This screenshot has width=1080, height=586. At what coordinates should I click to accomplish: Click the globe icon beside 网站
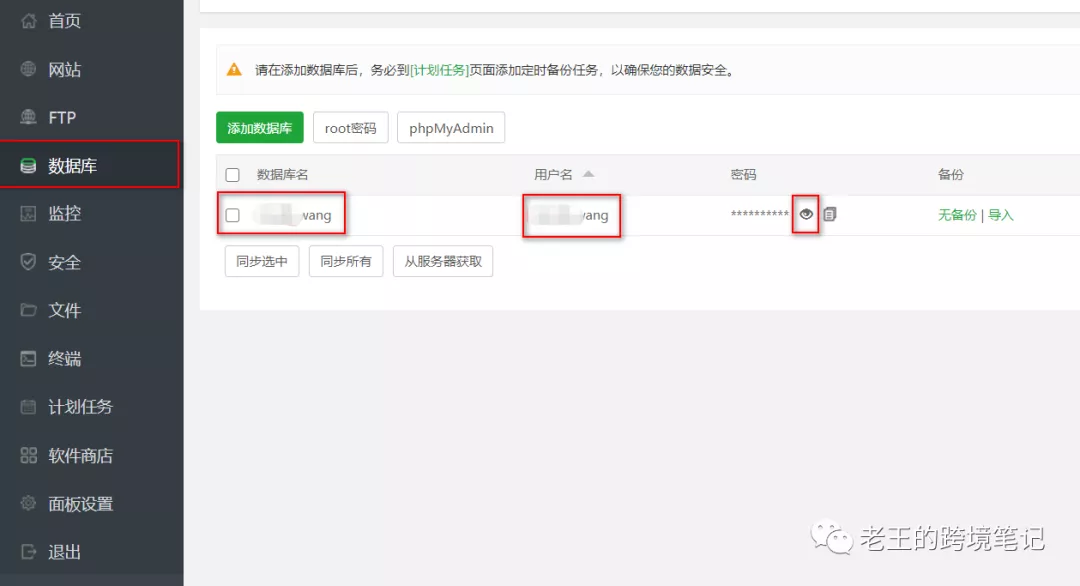coord(28,69)
